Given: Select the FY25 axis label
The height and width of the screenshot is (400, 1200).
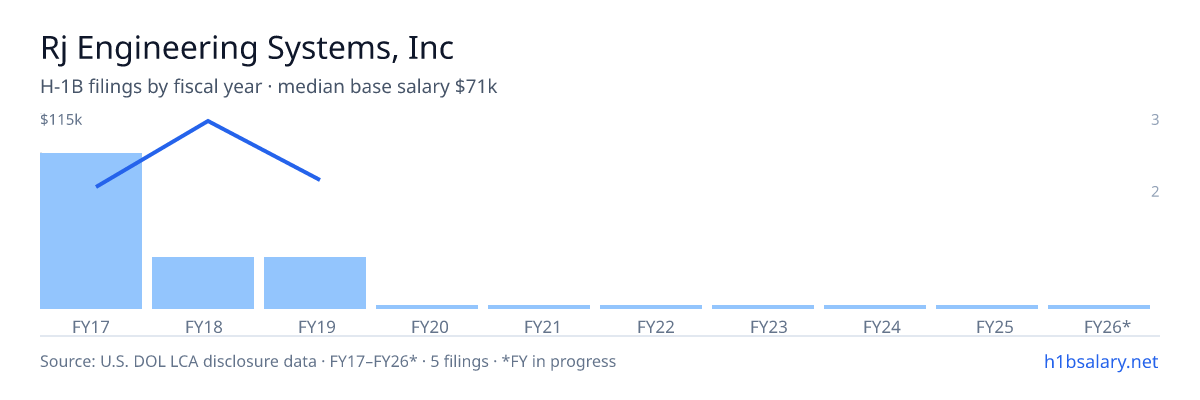Looking at the screenshot, I should pos(987,327).
